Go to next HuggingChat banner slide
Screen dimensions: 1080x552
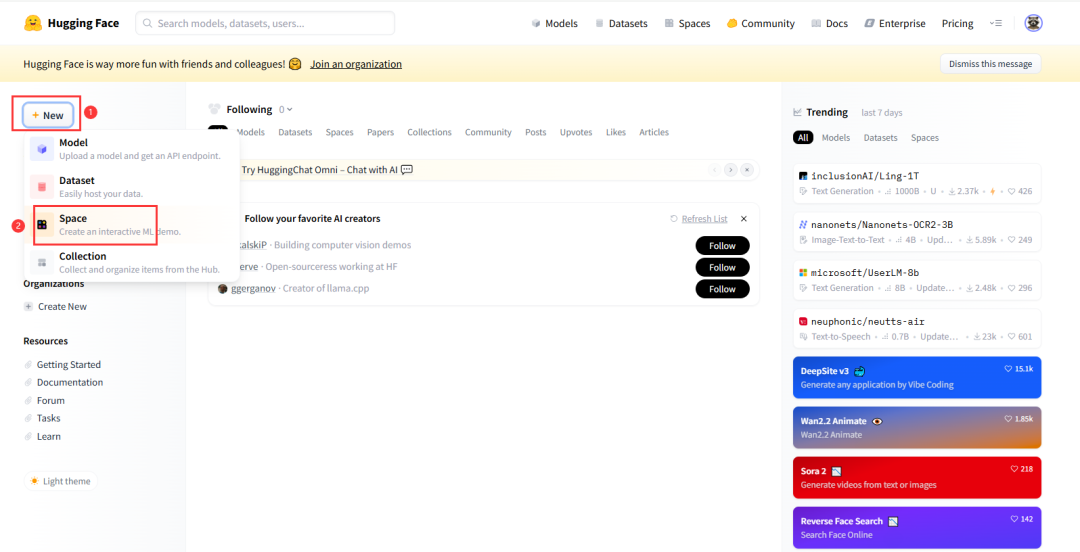[x=731, y=170]
